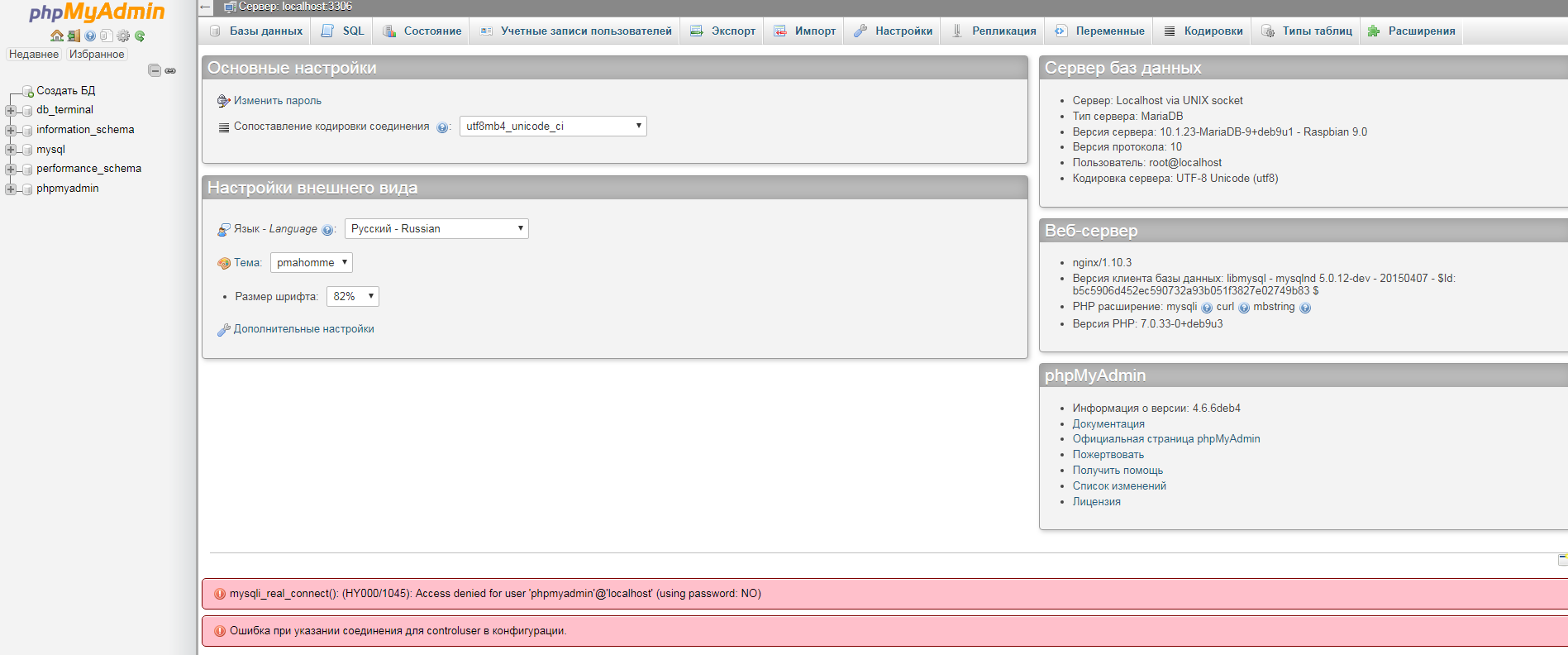Open utf8mb4_unicode_ci collation dropdown
Screen dimensions: 1568x655
[x=553, y=126]
